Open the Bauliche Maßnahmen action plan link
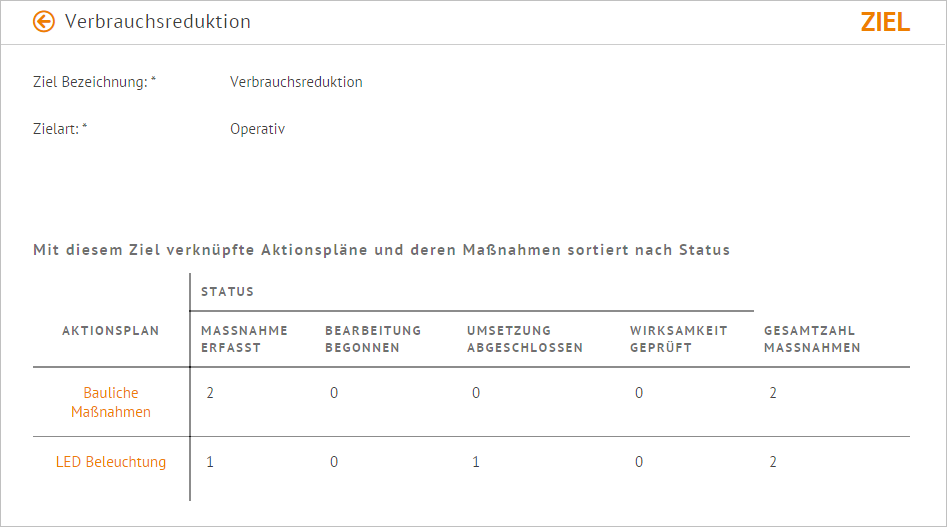The width and height of the screenshot is (947, 527). pos(111,402)
